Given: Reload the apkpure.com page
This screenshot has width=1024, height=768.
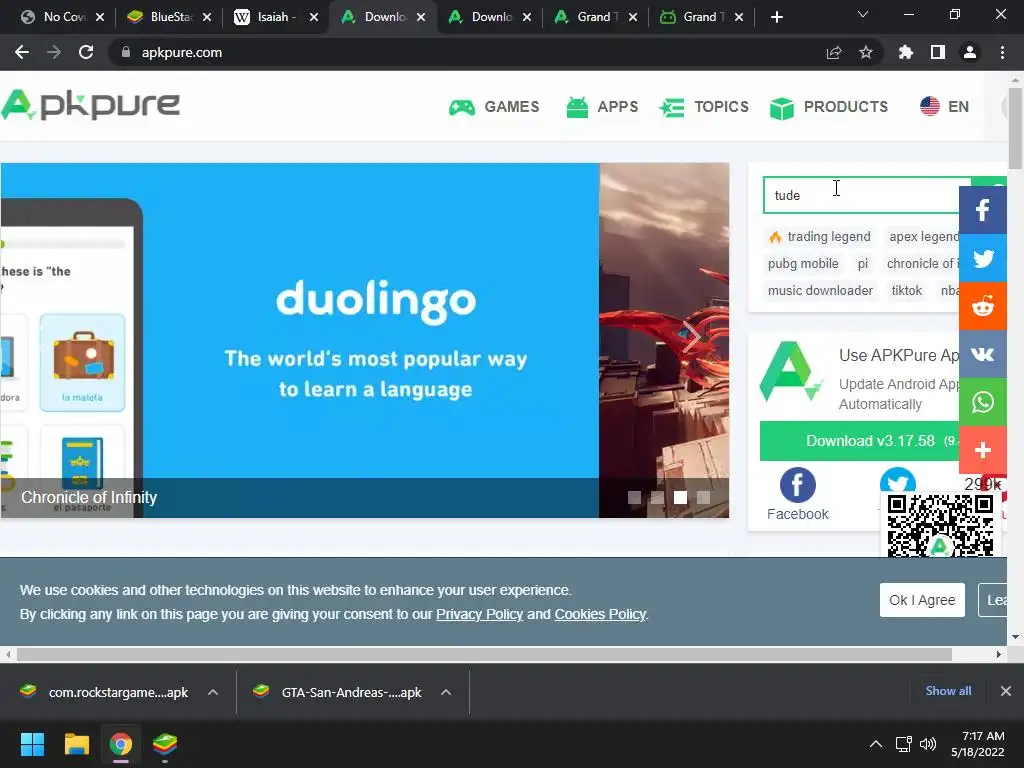Looking at the screenshot, I should click(86, 52).
